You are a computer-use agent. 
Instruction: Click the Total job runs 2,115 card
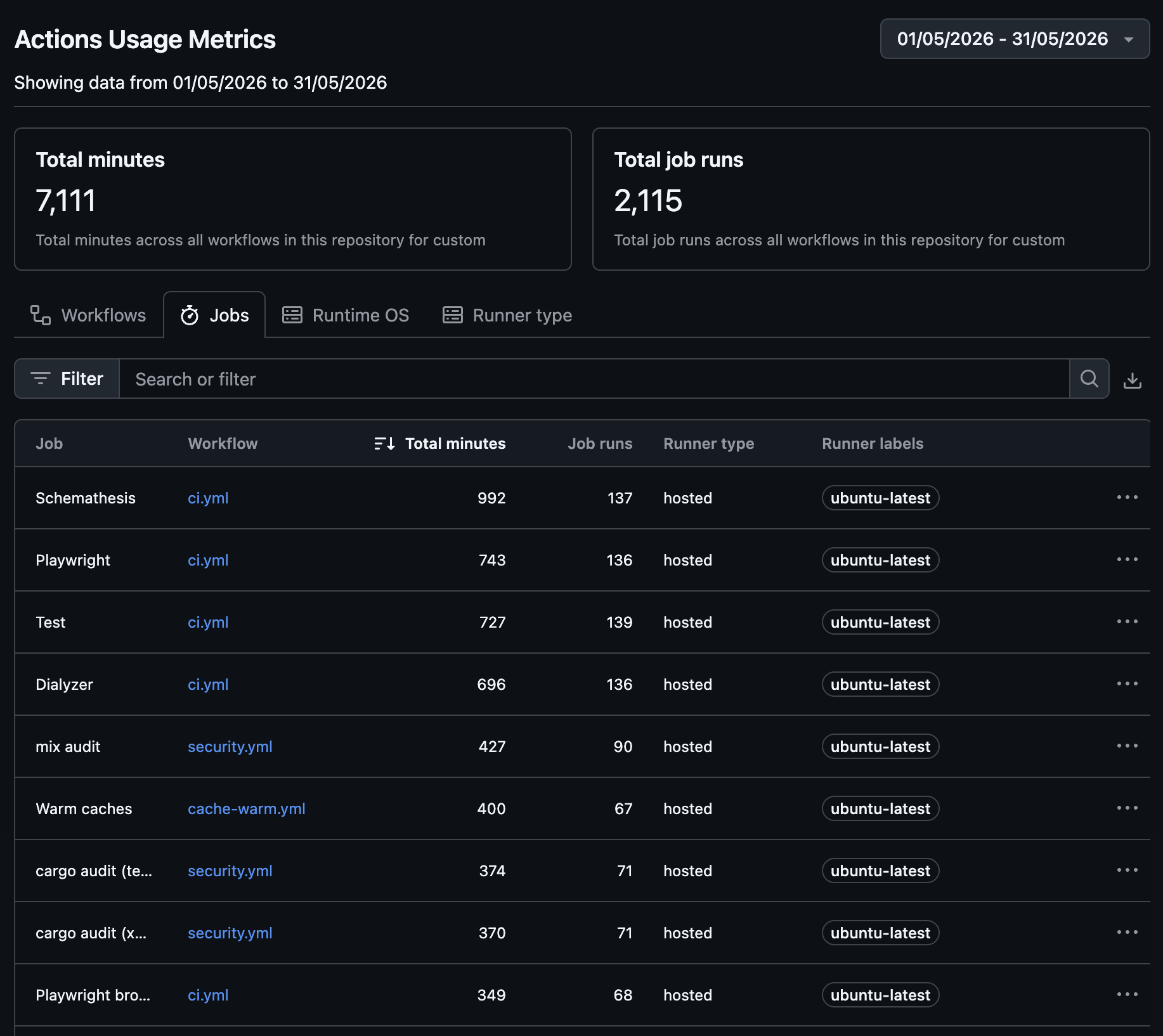pos(871,199)
